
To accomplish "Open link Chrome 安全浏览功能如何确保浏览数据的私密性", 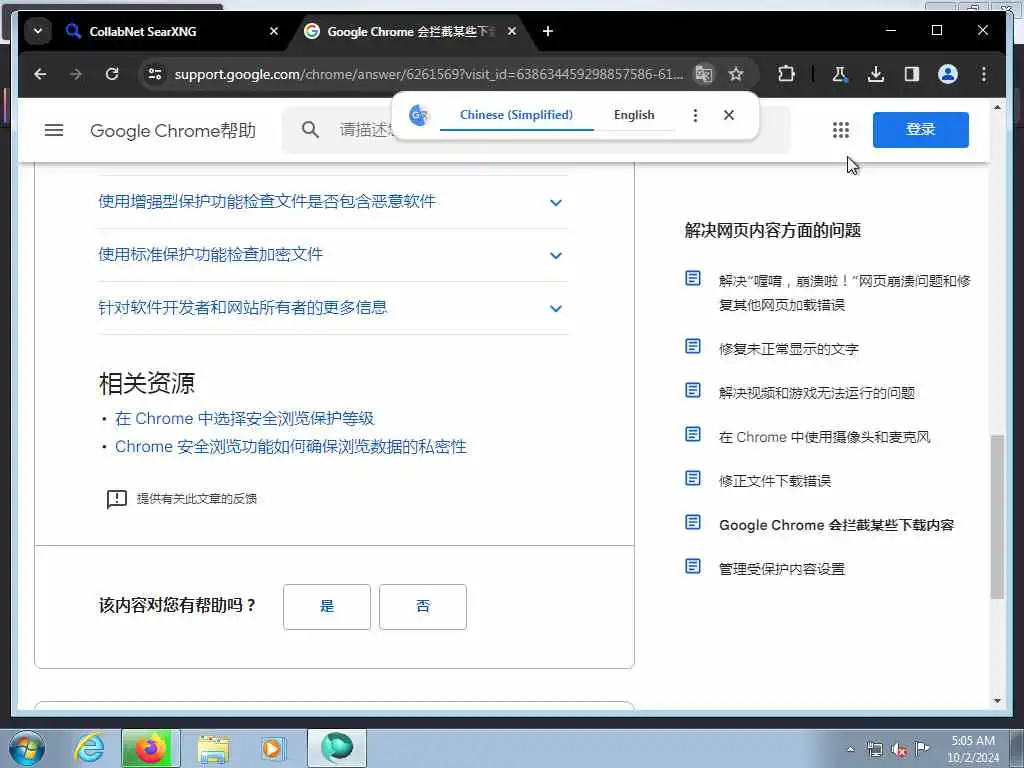I will pos(291,447).
